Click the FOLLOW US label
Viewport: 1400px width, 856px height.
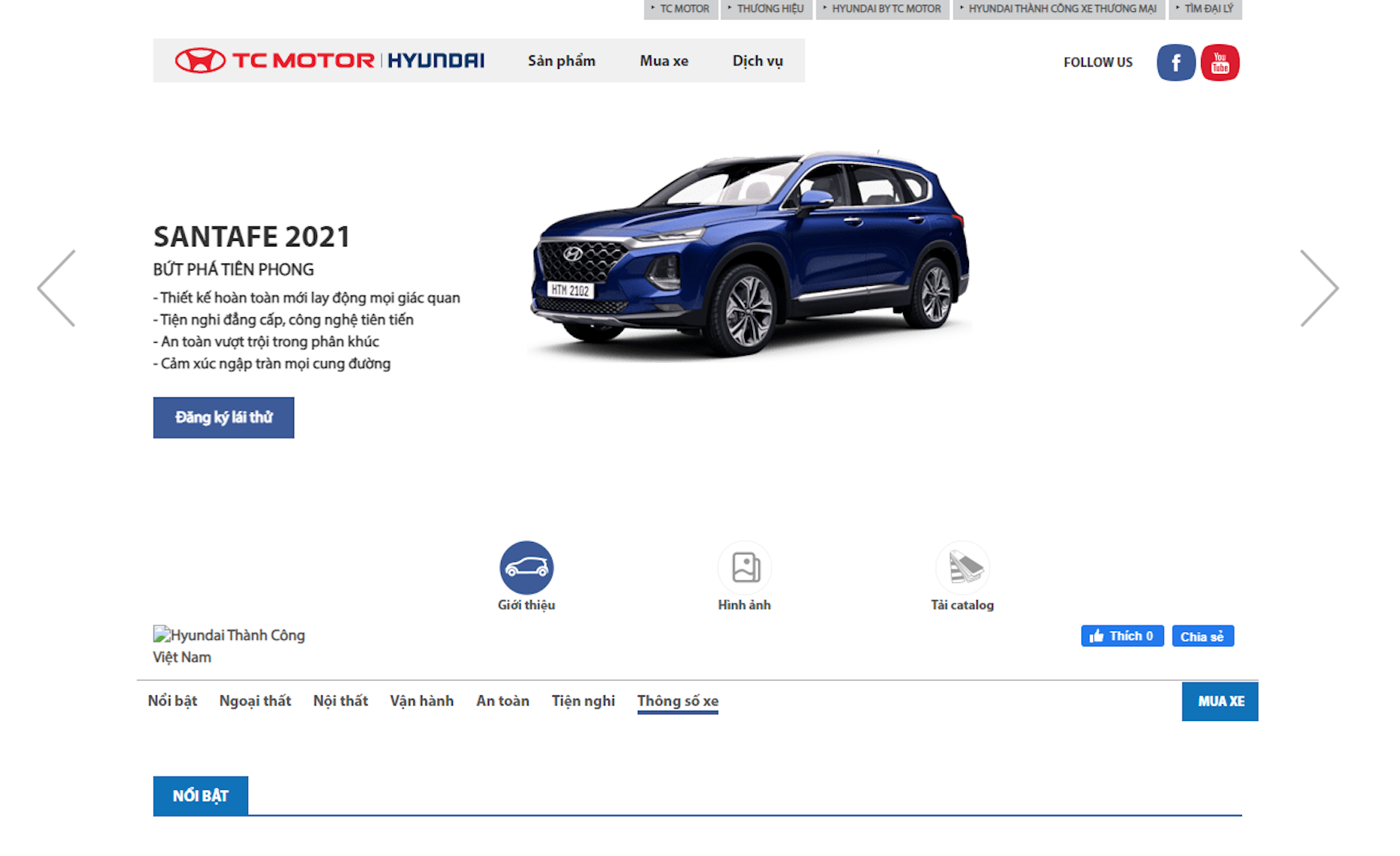[x=1098, y=63]
